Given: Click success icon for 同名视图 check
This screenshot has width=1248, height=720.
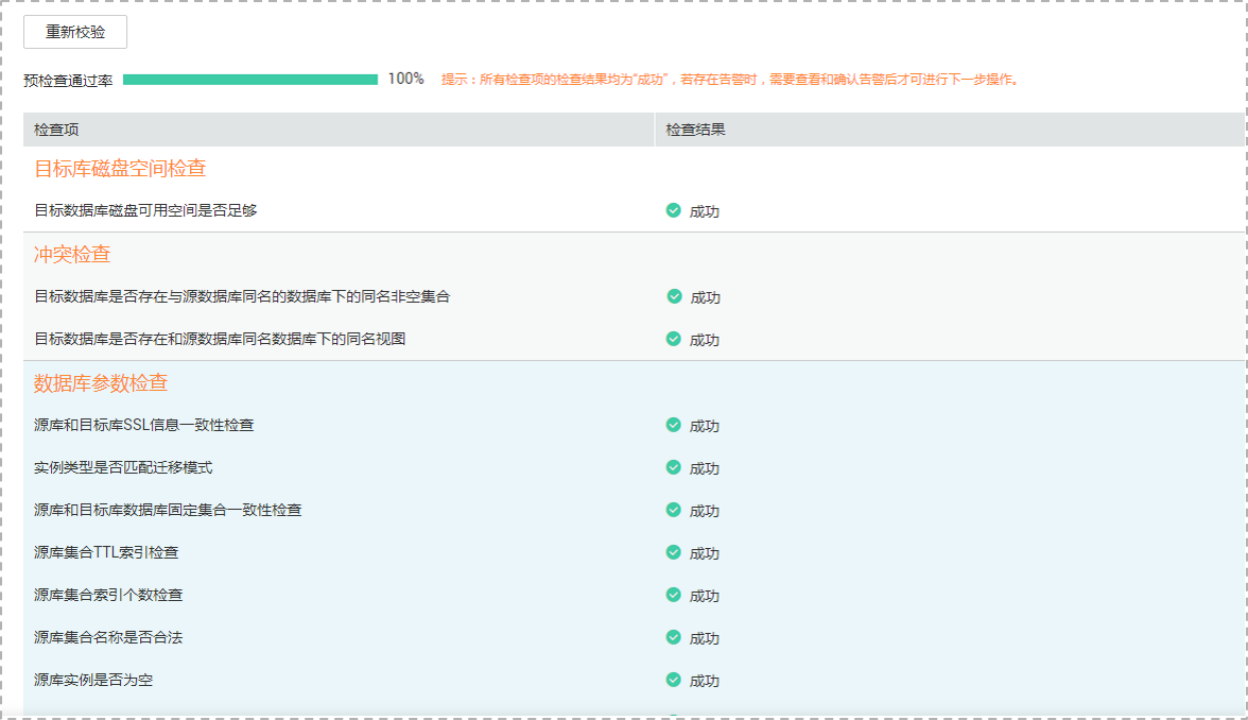Looking at the screenshot, I should point(673,339).
